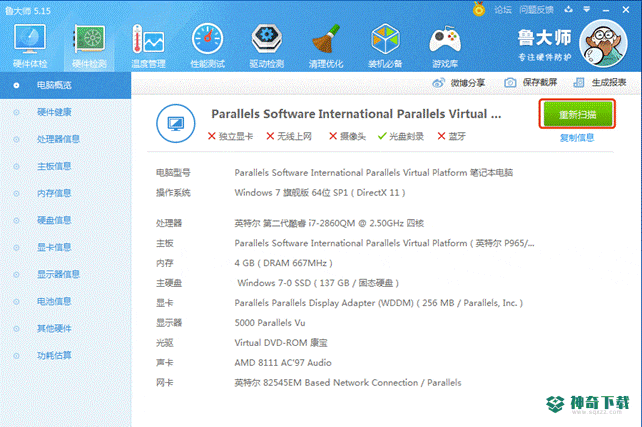Click the Parallels Display Adapter value

[378, 303]
